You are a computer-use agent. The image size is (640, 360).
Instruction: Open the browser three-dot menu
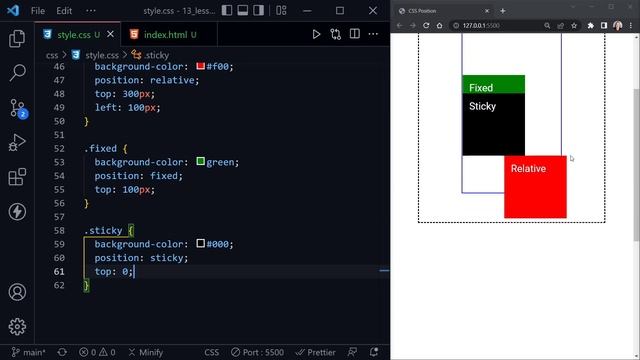(x=631, y=26)
